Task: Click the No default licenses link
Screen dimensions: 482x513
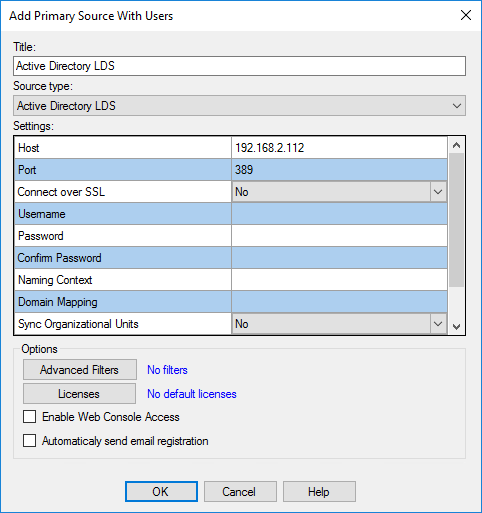Action: point(192,394)
